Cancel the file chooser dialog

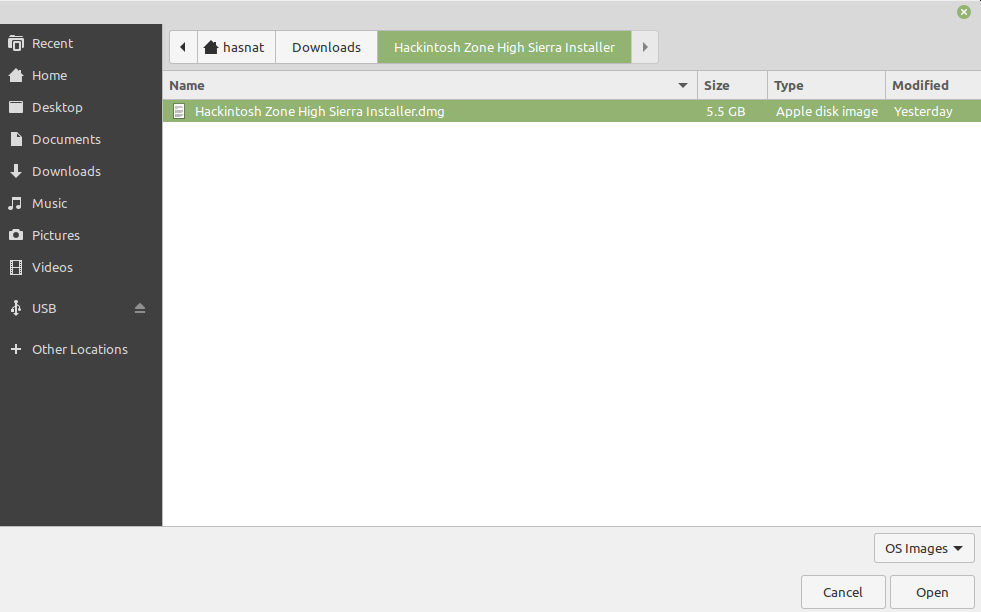tap(843, 592)
